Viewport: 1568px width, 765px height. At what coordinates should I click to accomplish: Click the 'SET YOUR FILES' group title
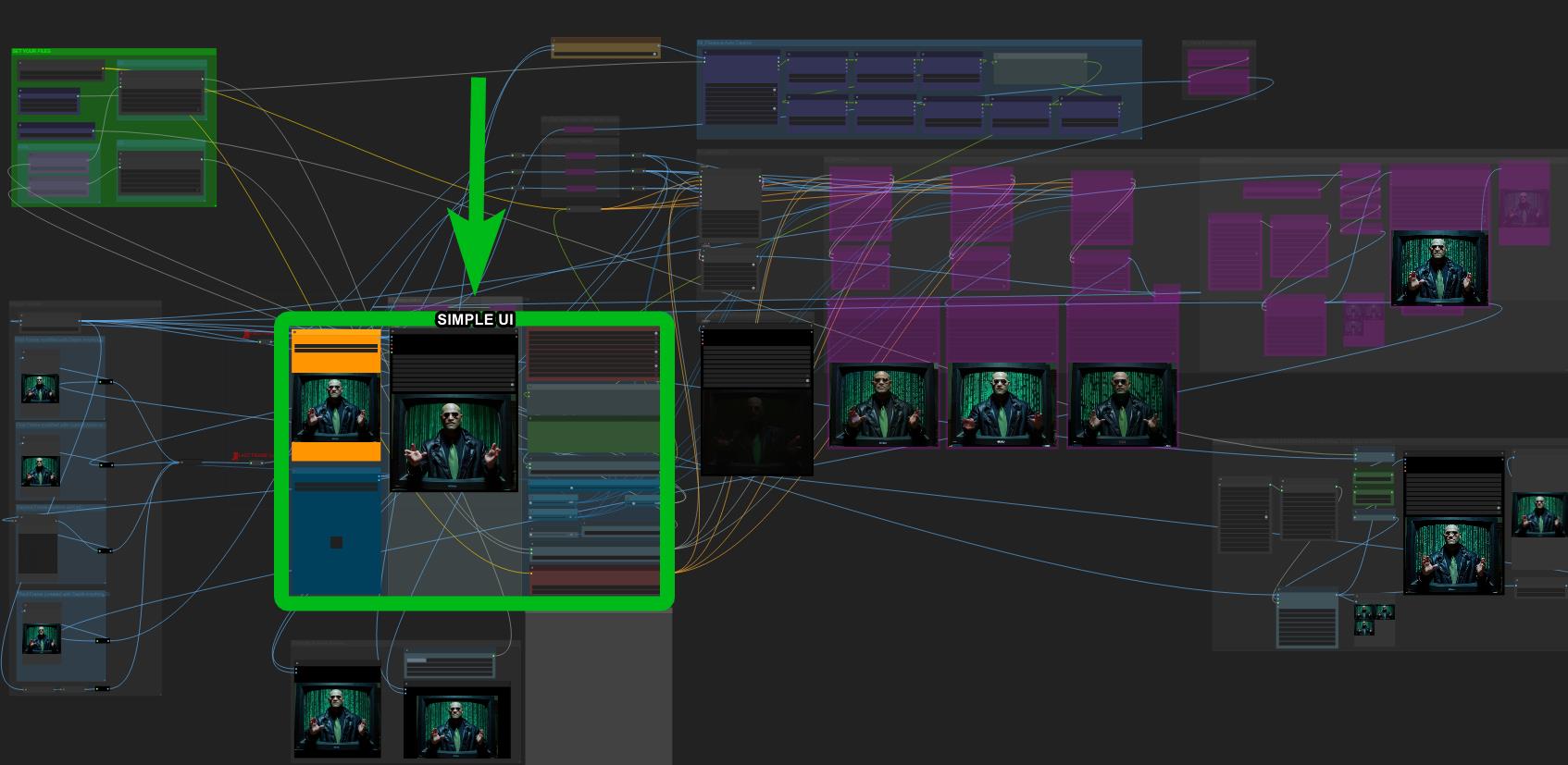(x=32, y=51)
